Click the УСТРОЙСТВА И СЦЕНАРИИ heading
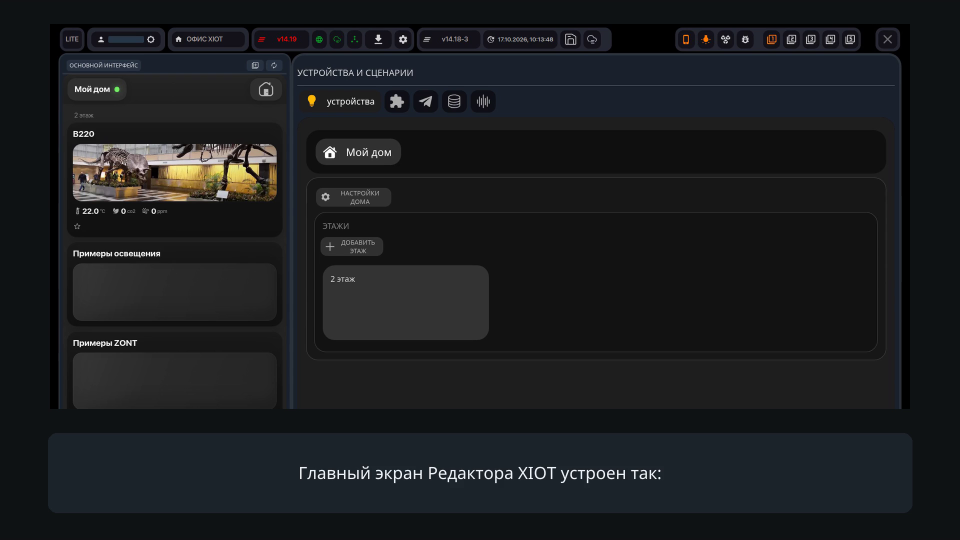This screenshot has width=960, height=540. pos(355,73)
